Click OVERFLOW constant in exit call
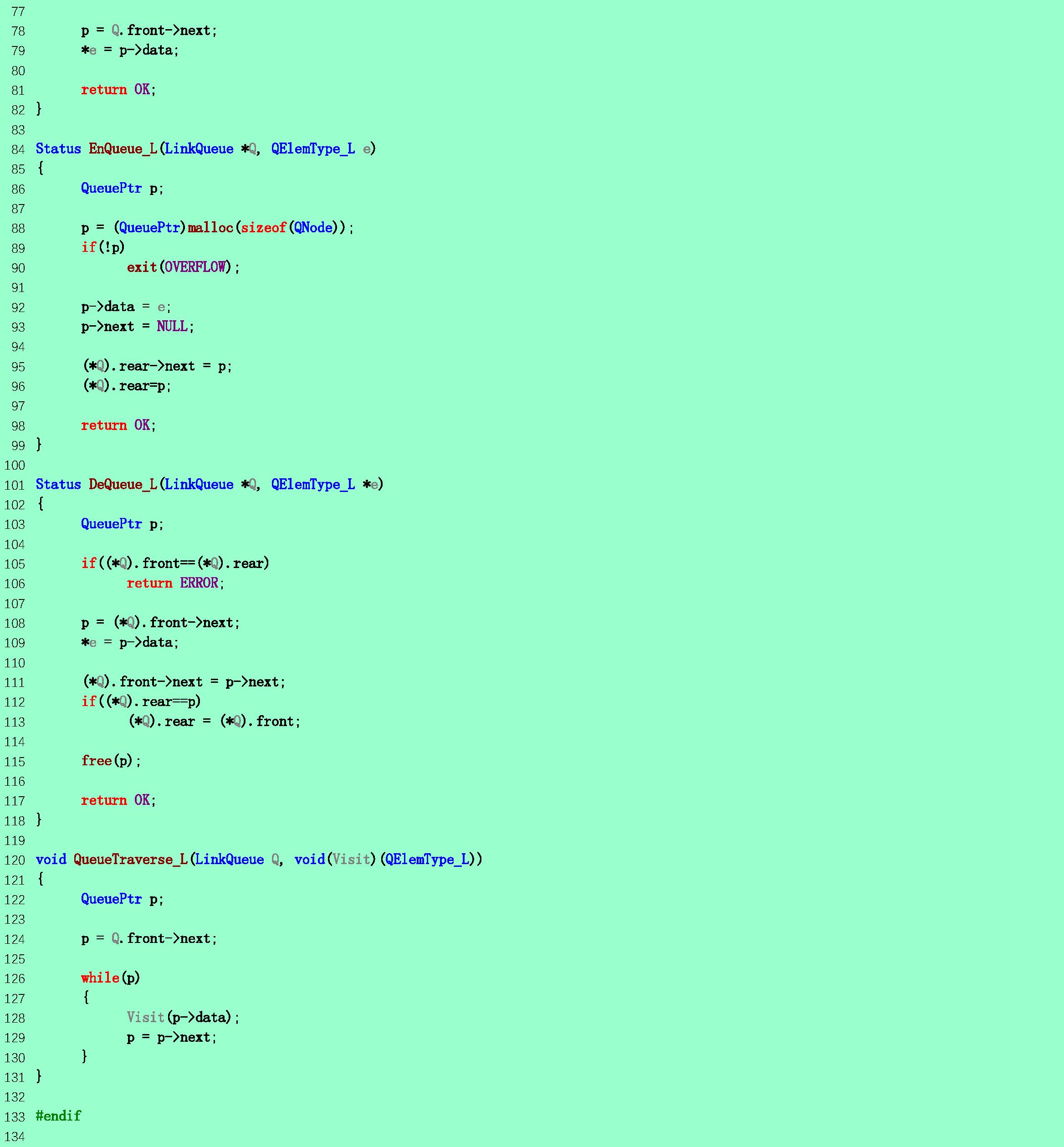Viewport: 1064px width, 1147px height. [195, 267]
